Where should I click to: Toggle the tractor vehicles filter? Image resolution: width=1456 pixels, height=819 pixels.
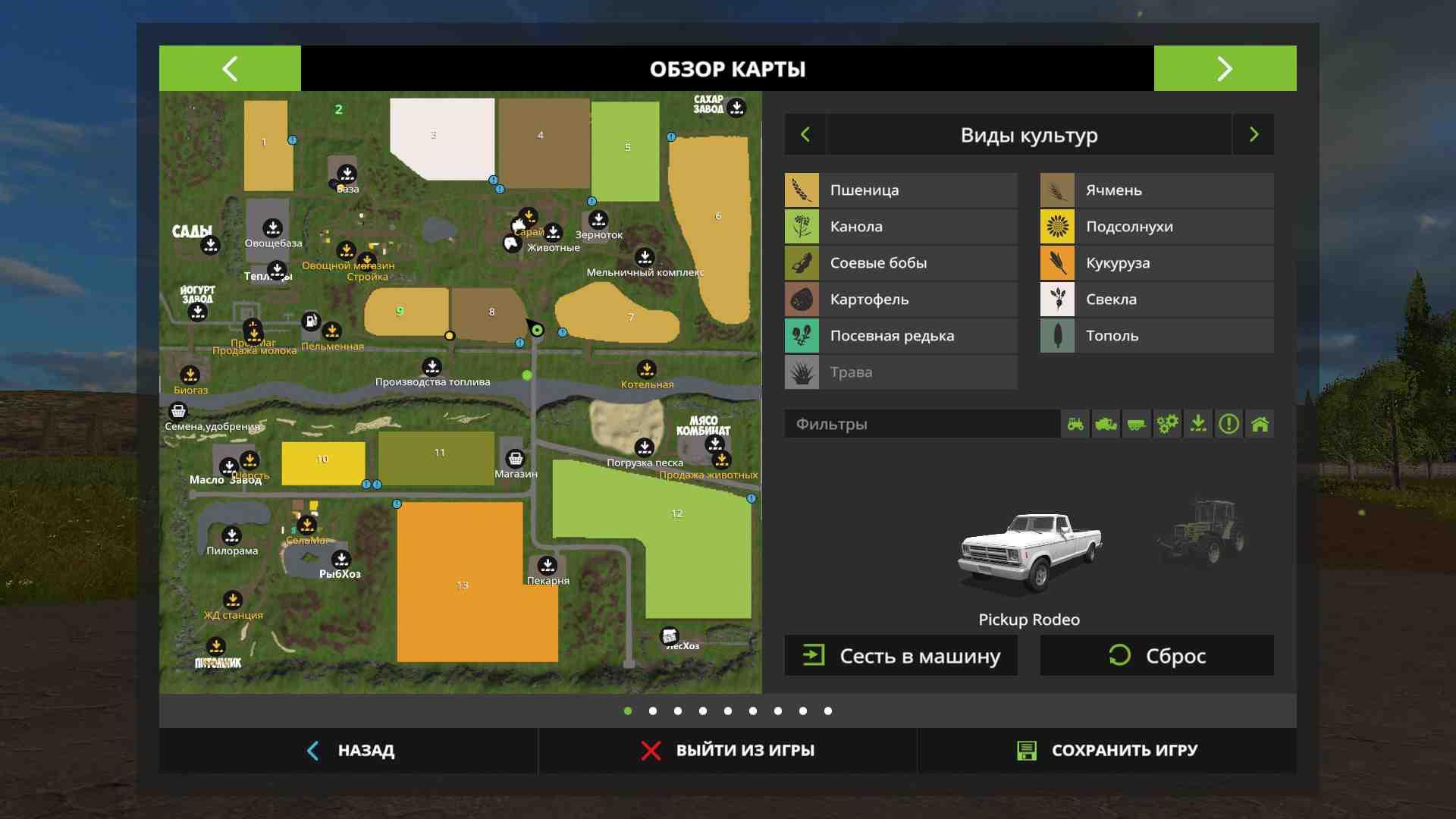1075,424
